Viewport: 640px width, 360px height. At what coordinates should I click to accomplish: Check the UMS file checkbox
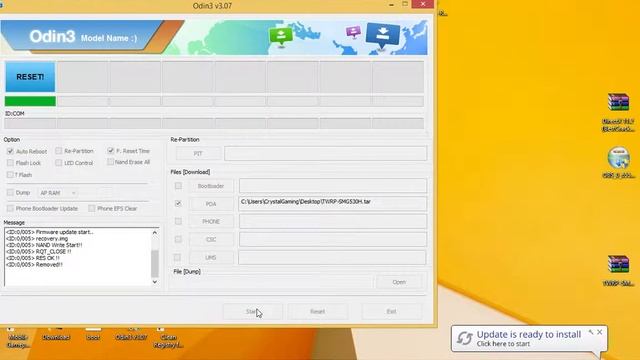(x=177, y=257)
